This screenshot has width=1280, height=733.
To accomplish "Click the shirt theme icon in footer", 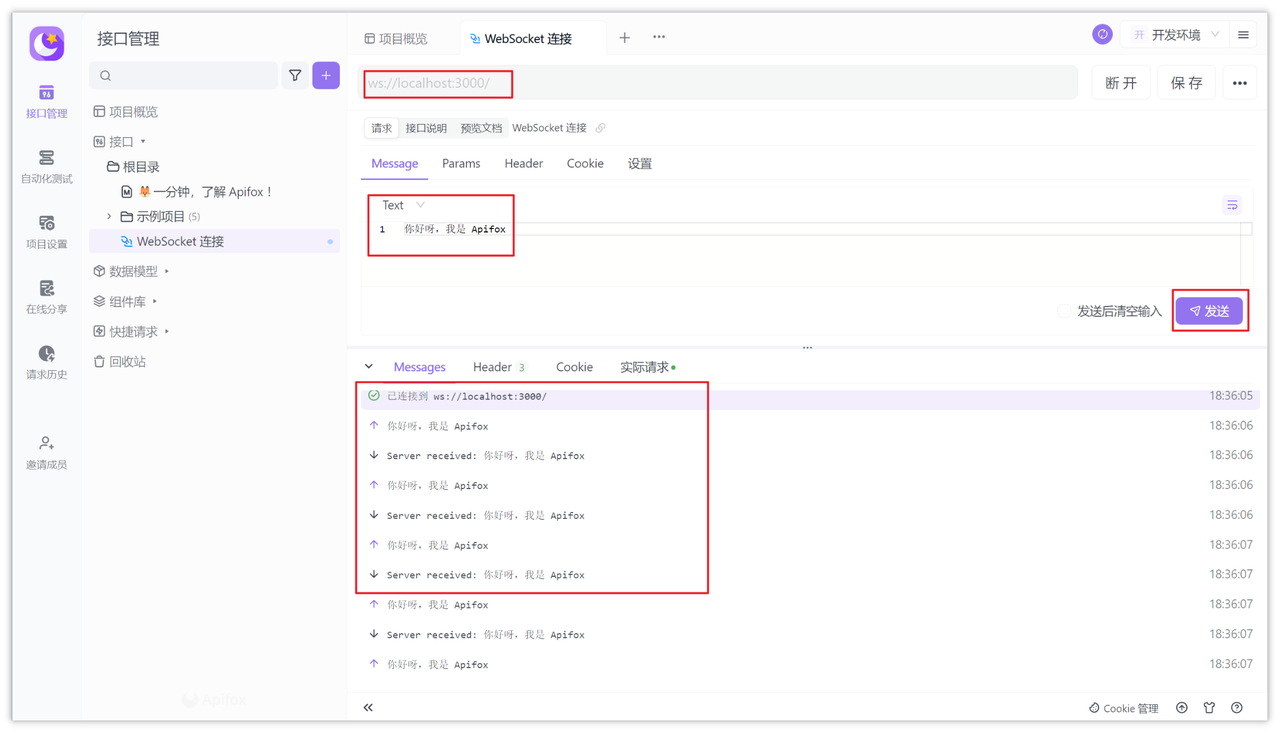I will pos(1209,708).
